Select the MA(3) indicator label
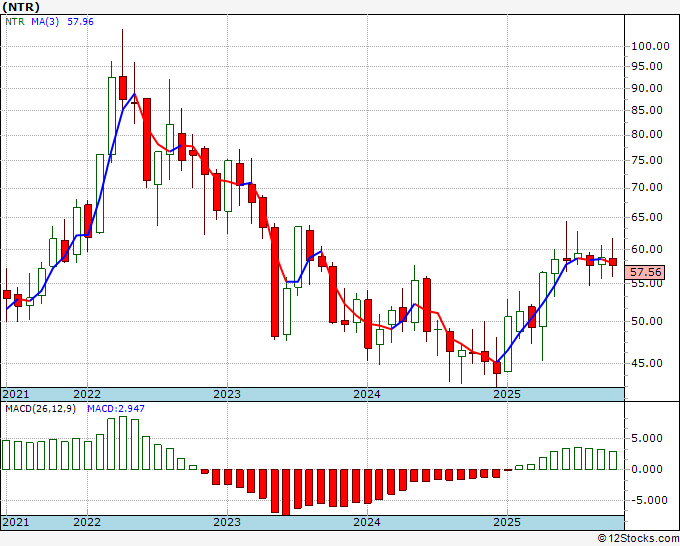 [x=45, y=22]
